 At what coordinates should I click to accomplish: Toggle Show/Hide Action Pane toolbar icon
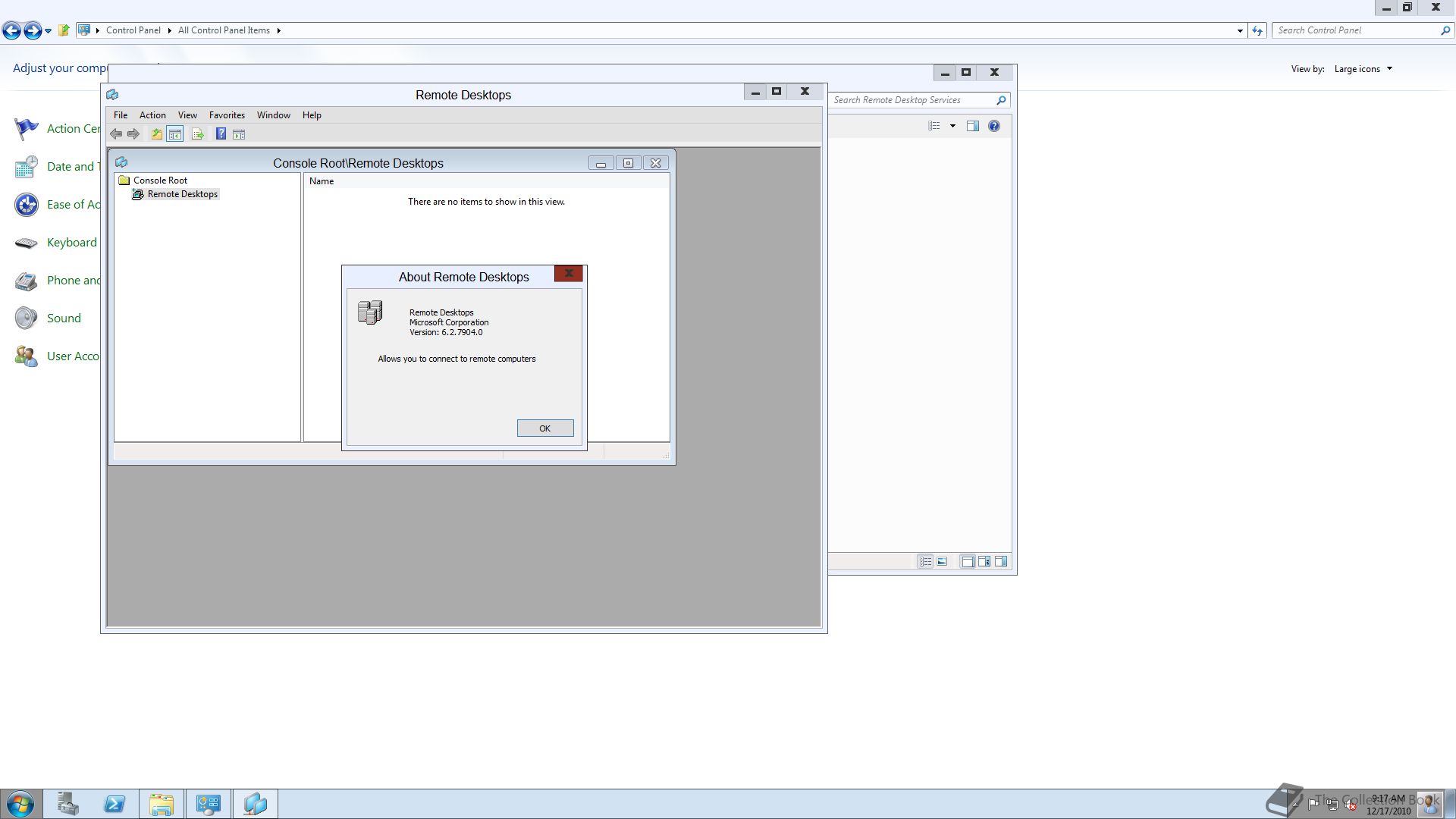239,134
